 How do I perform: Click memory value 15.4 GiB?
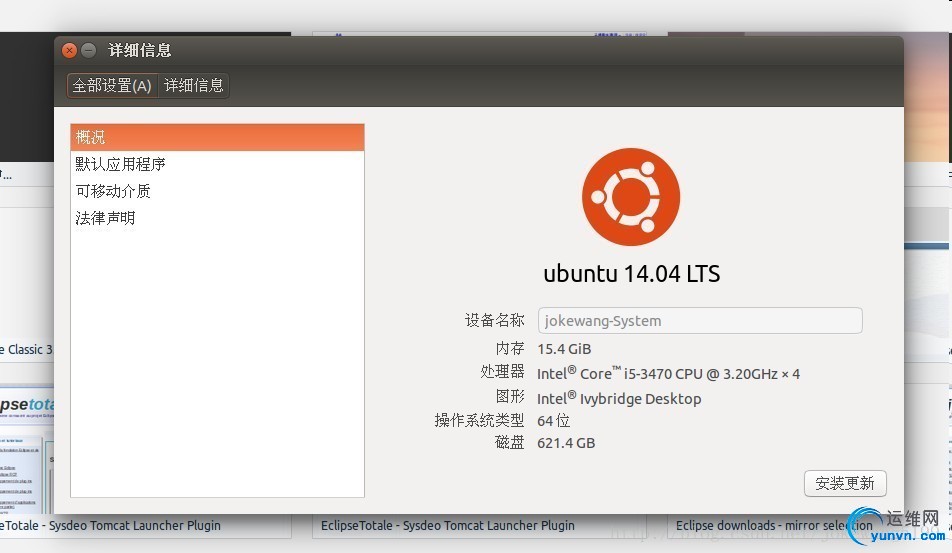pos(564,349)
